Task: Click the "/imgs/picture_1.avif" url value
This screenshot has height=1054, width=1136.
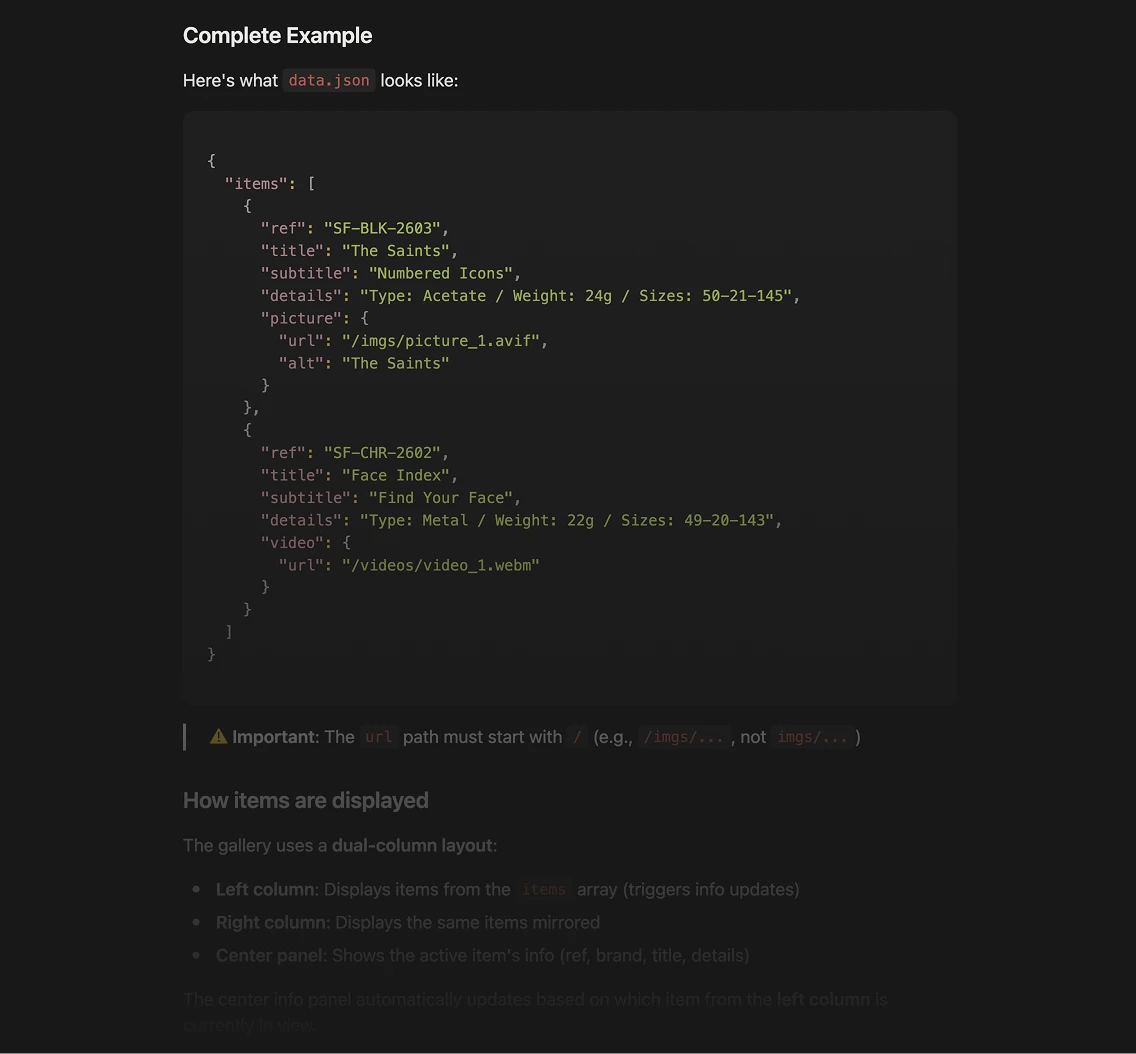Action: click(441, 341)
